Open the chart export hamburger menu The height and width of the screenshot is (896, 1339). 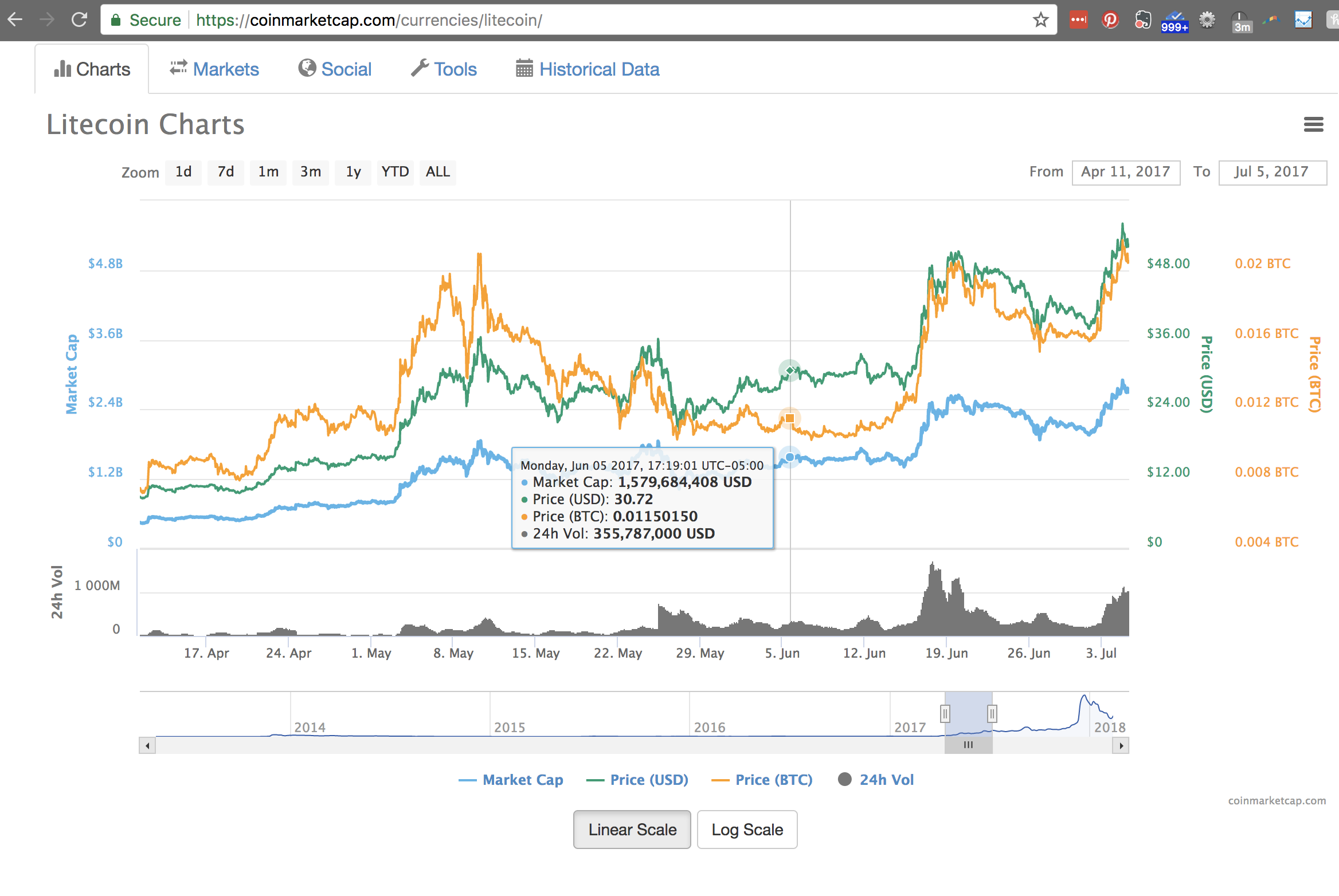1313,124
